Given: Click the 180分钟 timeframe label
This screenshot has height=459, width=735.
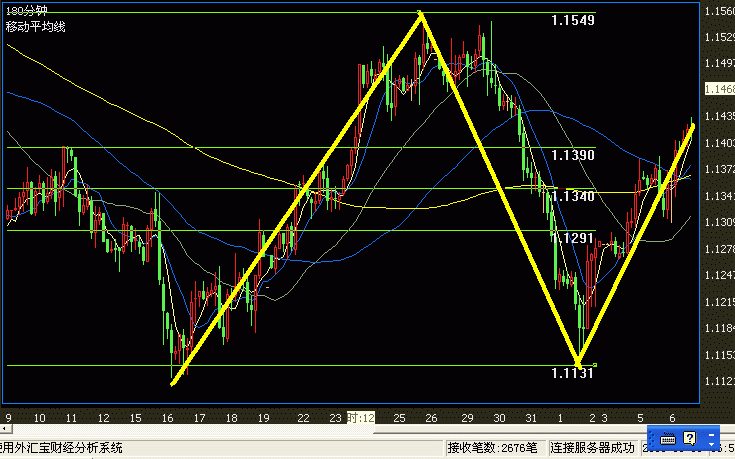Looking at the screenshot, I should coord(26,10).
